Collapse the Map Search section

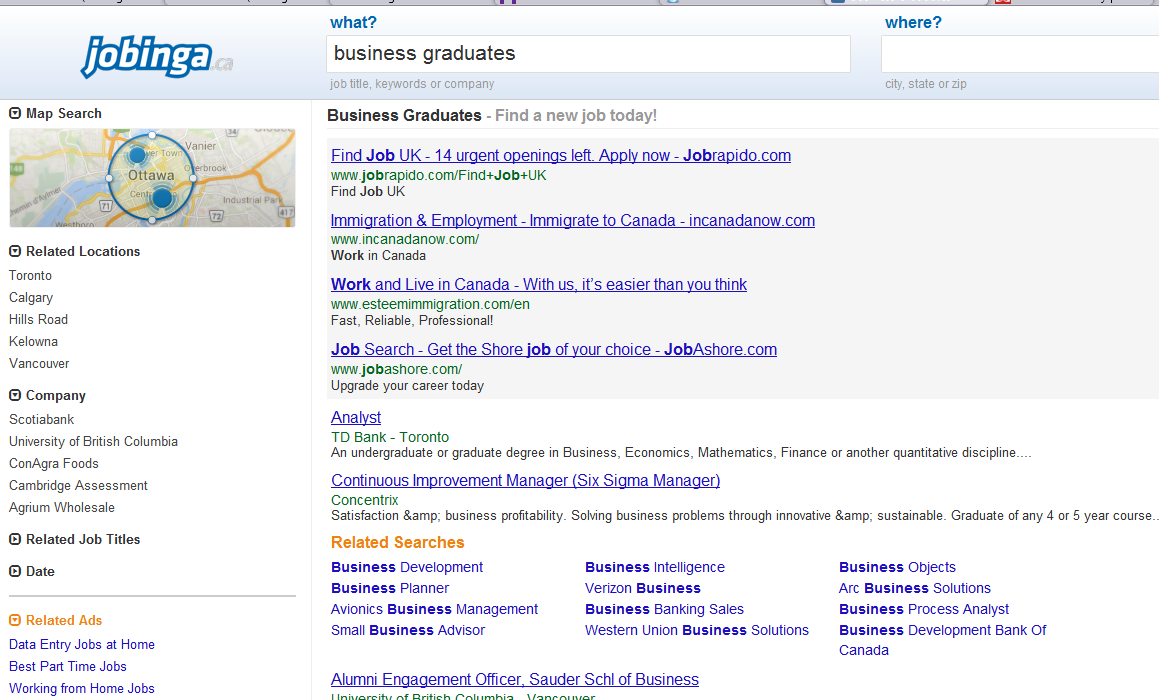tap(15, 114)
